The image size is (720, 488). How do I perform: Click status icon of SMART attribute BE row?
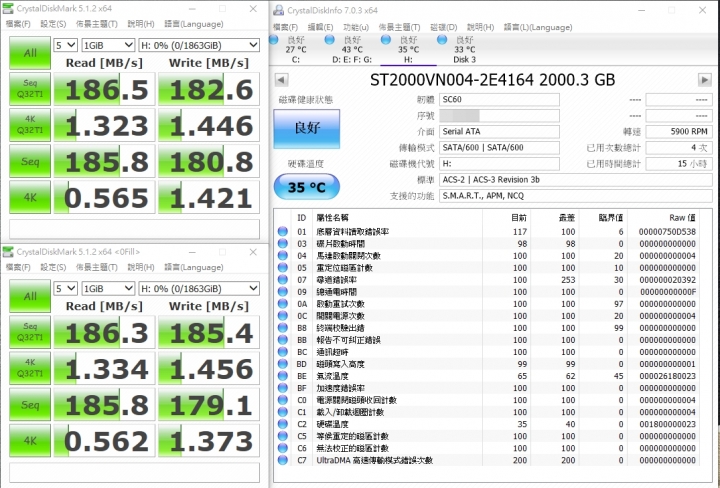point(283,376)
